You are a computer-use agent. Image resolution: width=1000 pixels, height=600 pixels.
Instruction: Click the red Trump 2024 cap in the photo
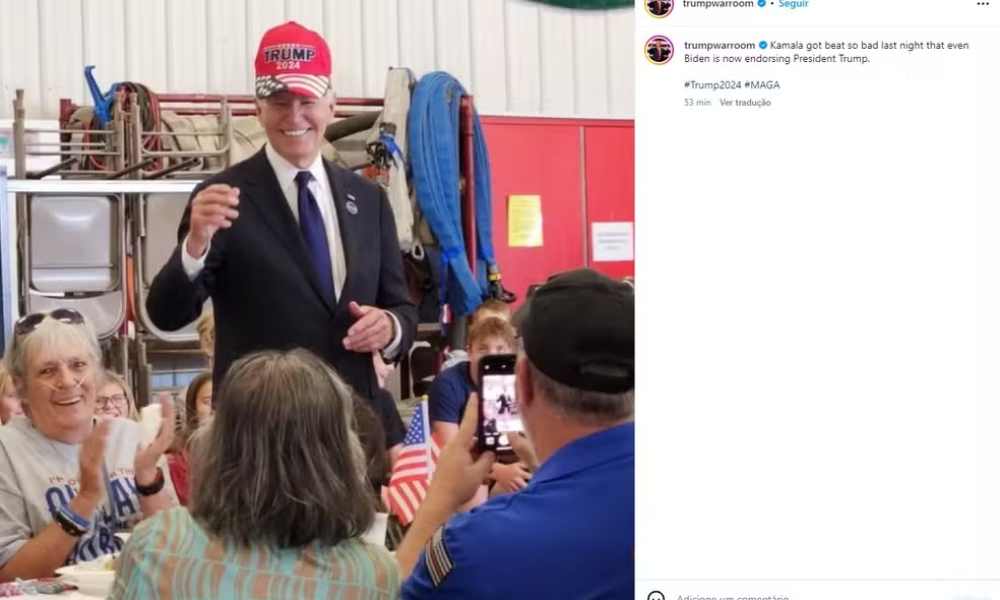pos(293,60)
